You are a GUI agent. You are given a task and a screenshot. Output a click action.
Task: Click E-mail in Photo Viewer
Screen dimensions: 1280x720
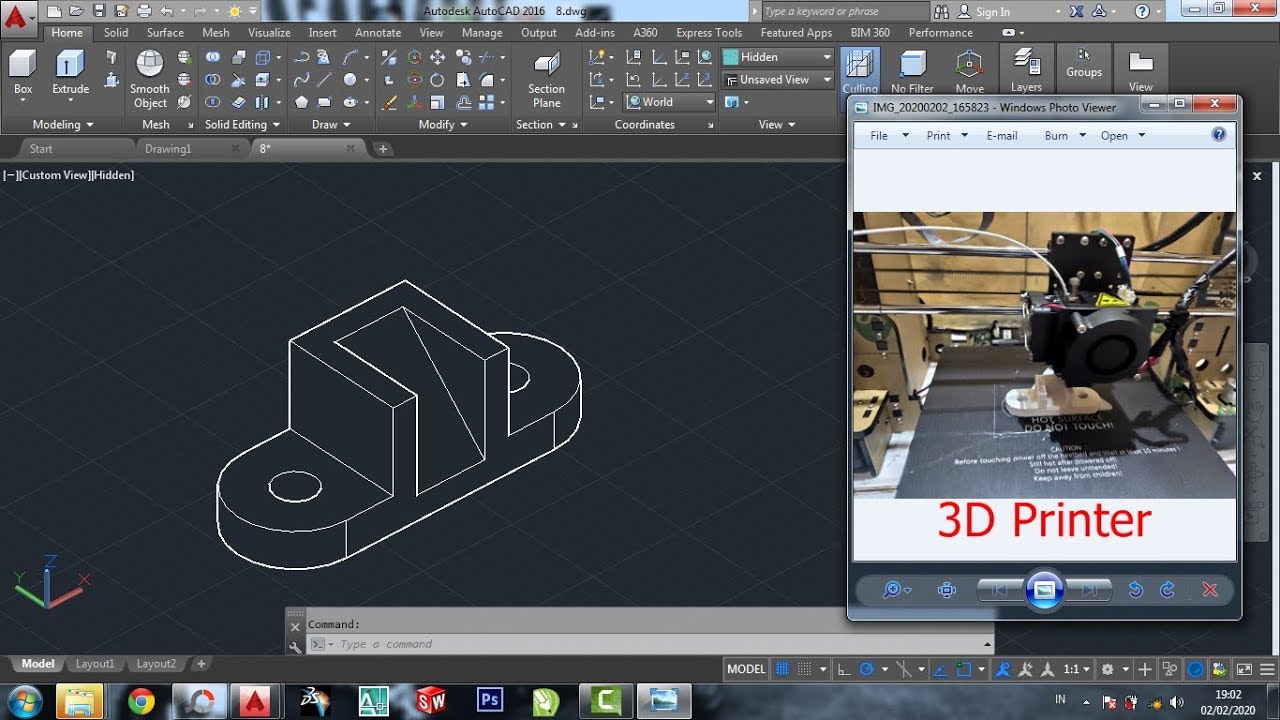[x=1002, y=135]
